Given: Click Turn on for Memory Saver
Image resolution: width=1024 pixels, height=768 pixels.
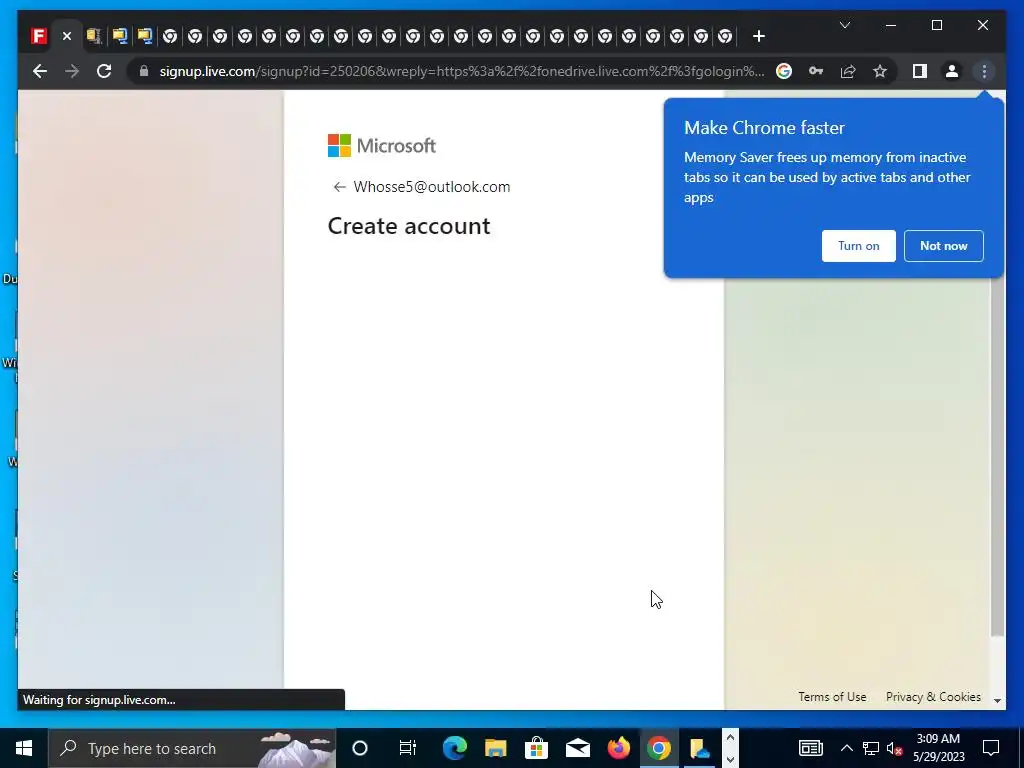Looking at the screenshot, I should [859, 246].
